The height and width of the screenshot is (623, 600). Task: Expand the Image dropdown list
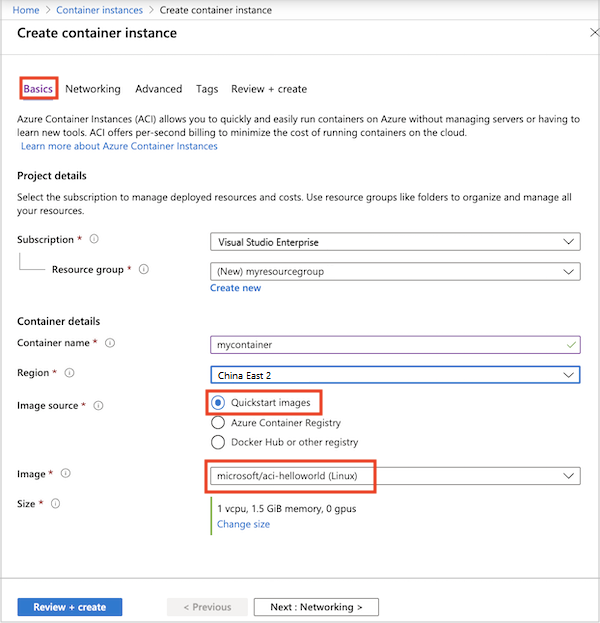[x=395, y=476]
